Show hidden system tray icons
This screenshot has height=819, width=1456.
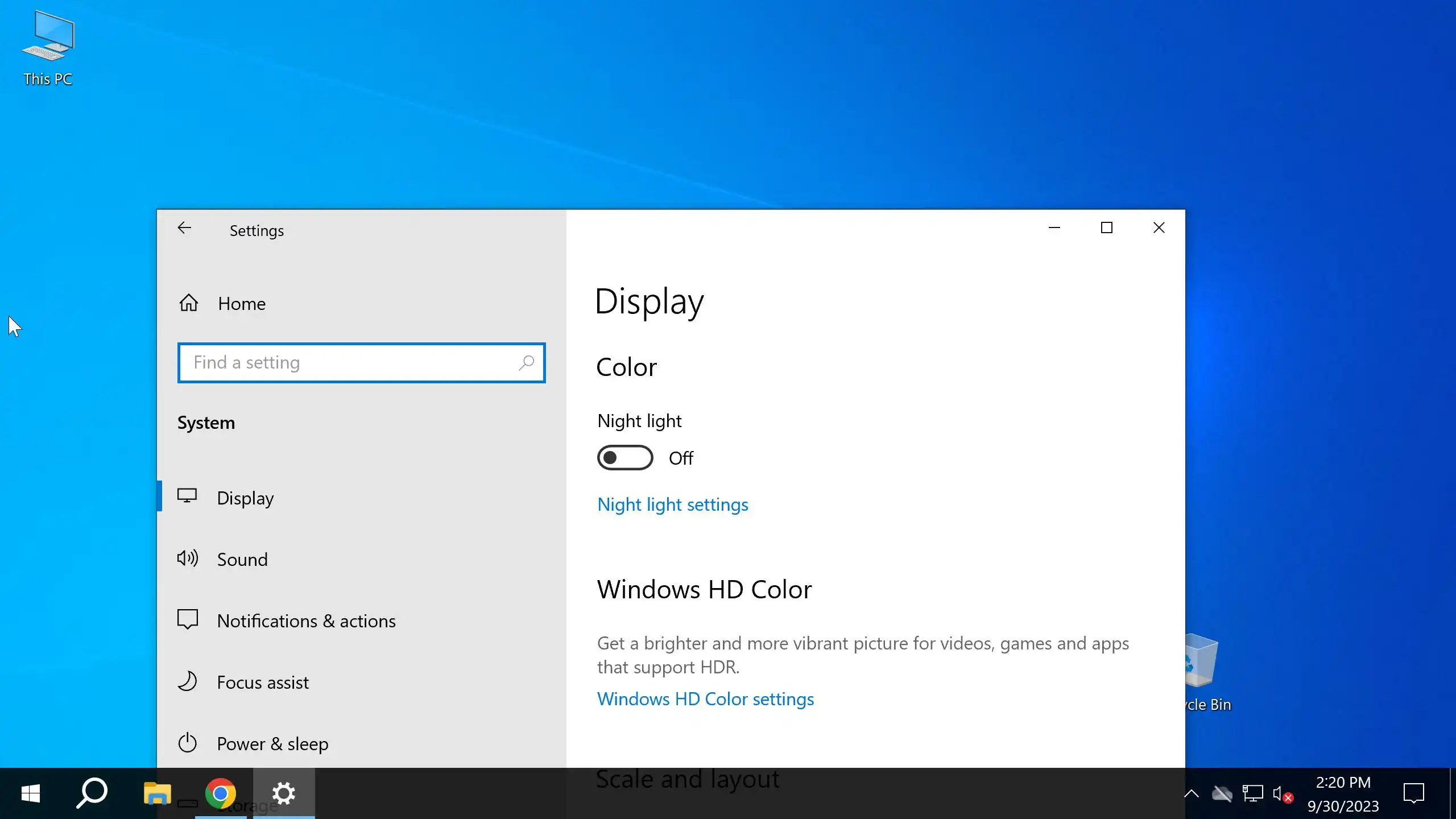click(1191, 794)
